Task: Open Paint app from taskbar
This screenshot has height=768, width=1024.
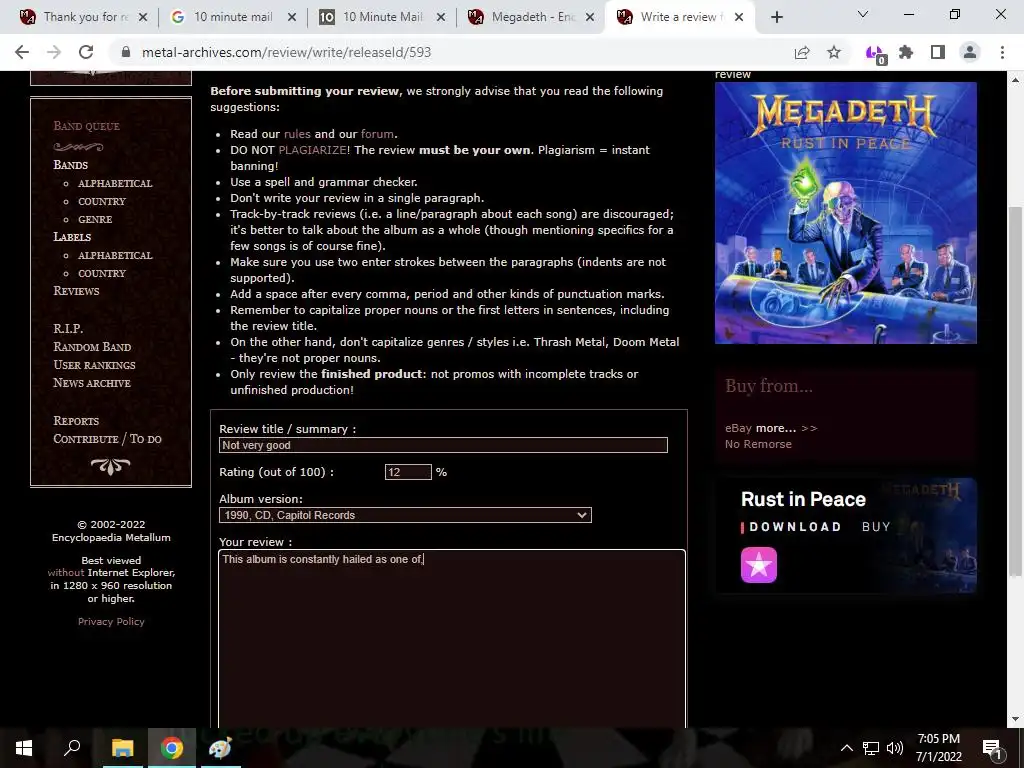Action: click(220, 748)
